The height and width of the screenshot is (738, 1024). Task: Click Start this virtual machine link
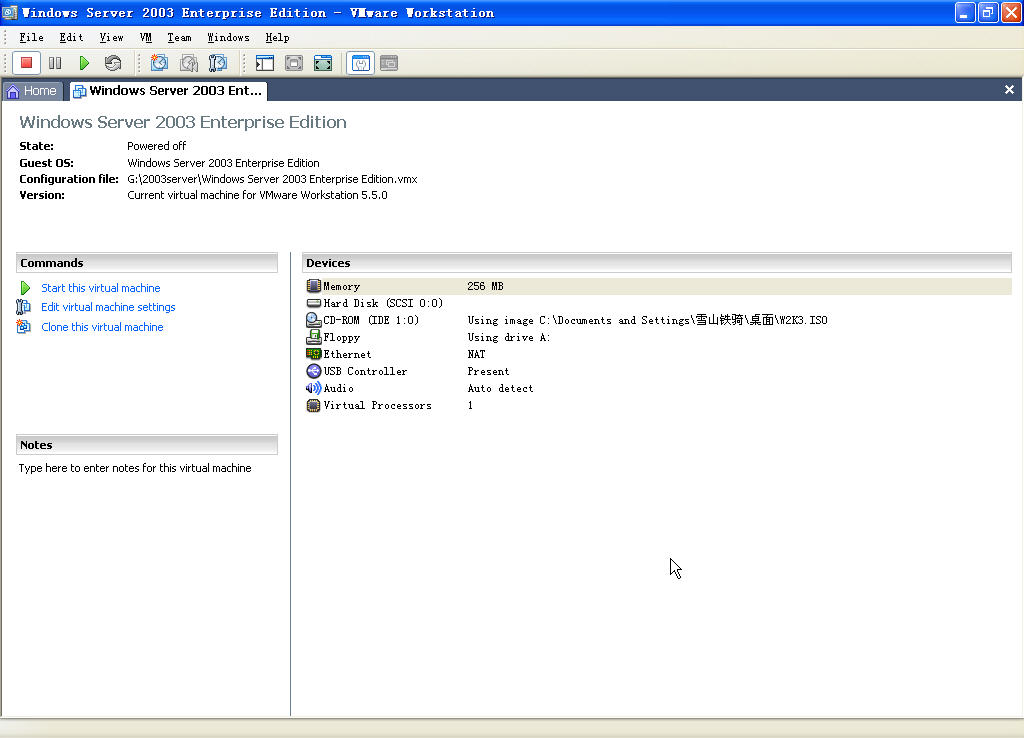click(x=100, y=288)
